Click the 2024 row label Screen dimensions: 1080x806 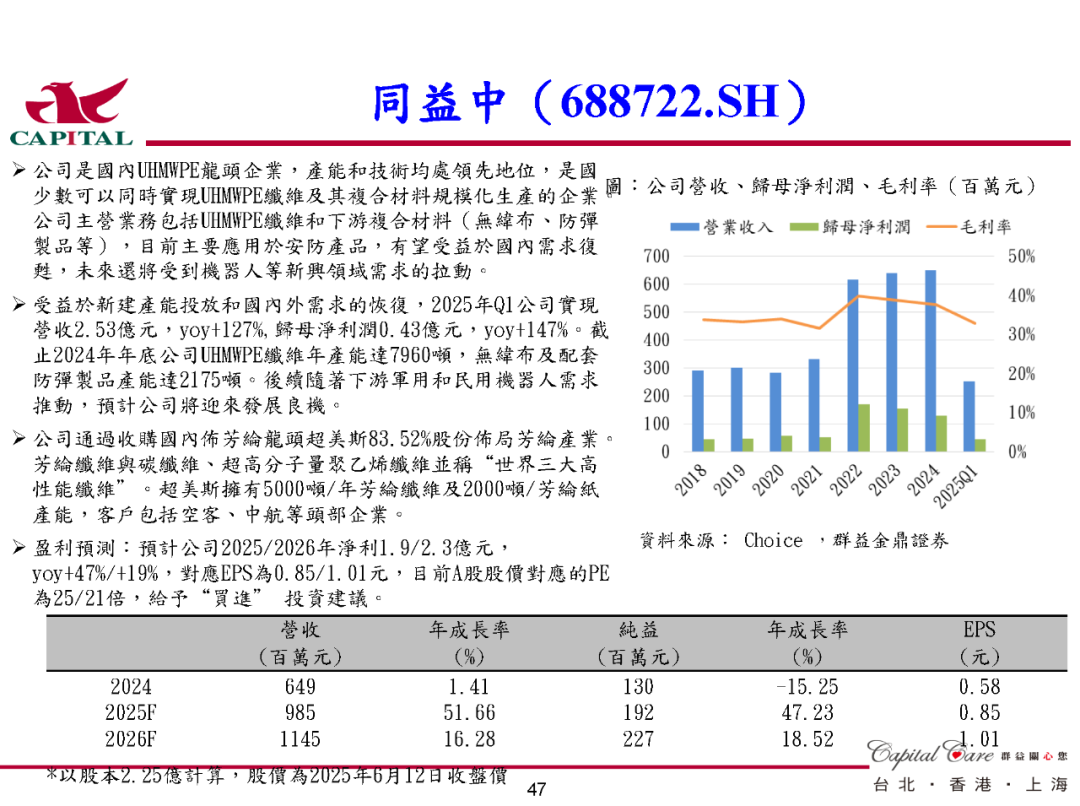pos(131,687)
